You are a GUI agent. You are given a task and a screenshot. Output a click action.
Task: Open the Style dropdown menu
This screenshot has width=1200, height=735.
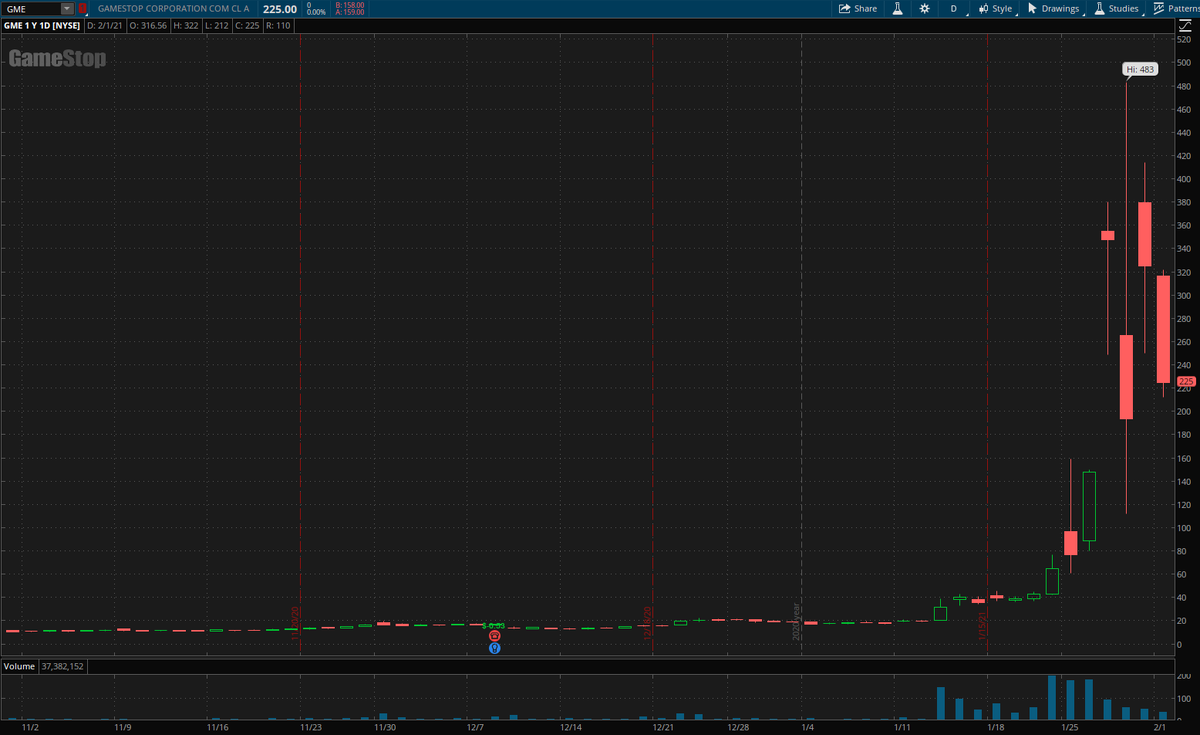tap(995, 8)
